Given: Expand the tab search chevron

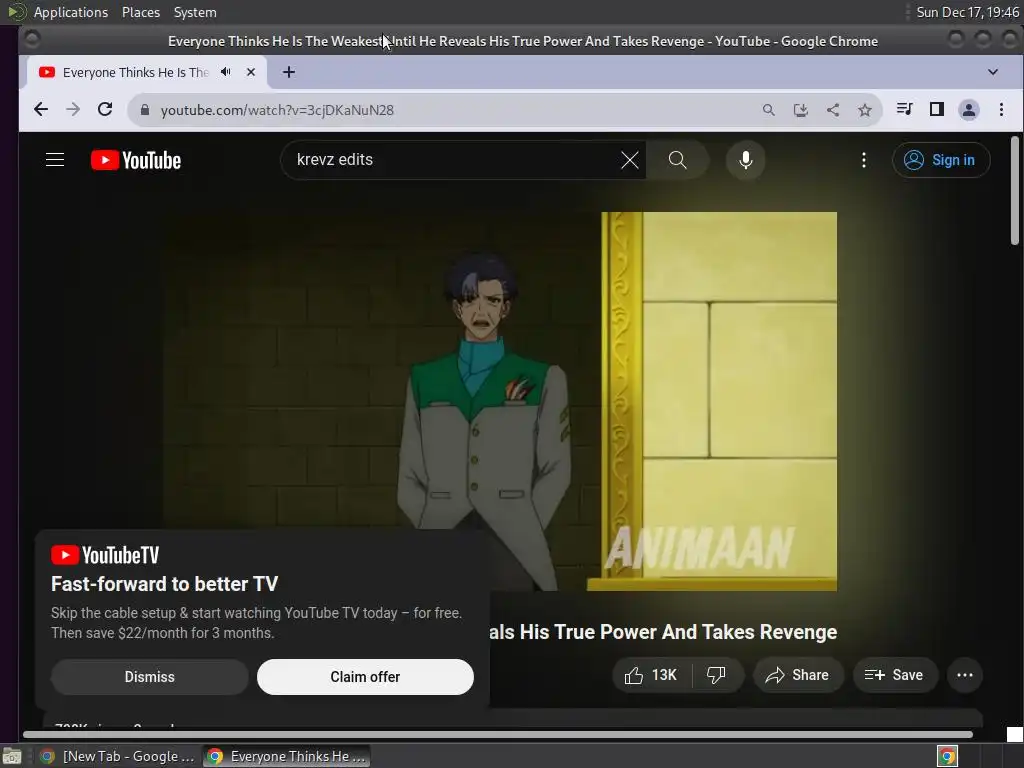Looking at the screenshot, I should (993, 72).
